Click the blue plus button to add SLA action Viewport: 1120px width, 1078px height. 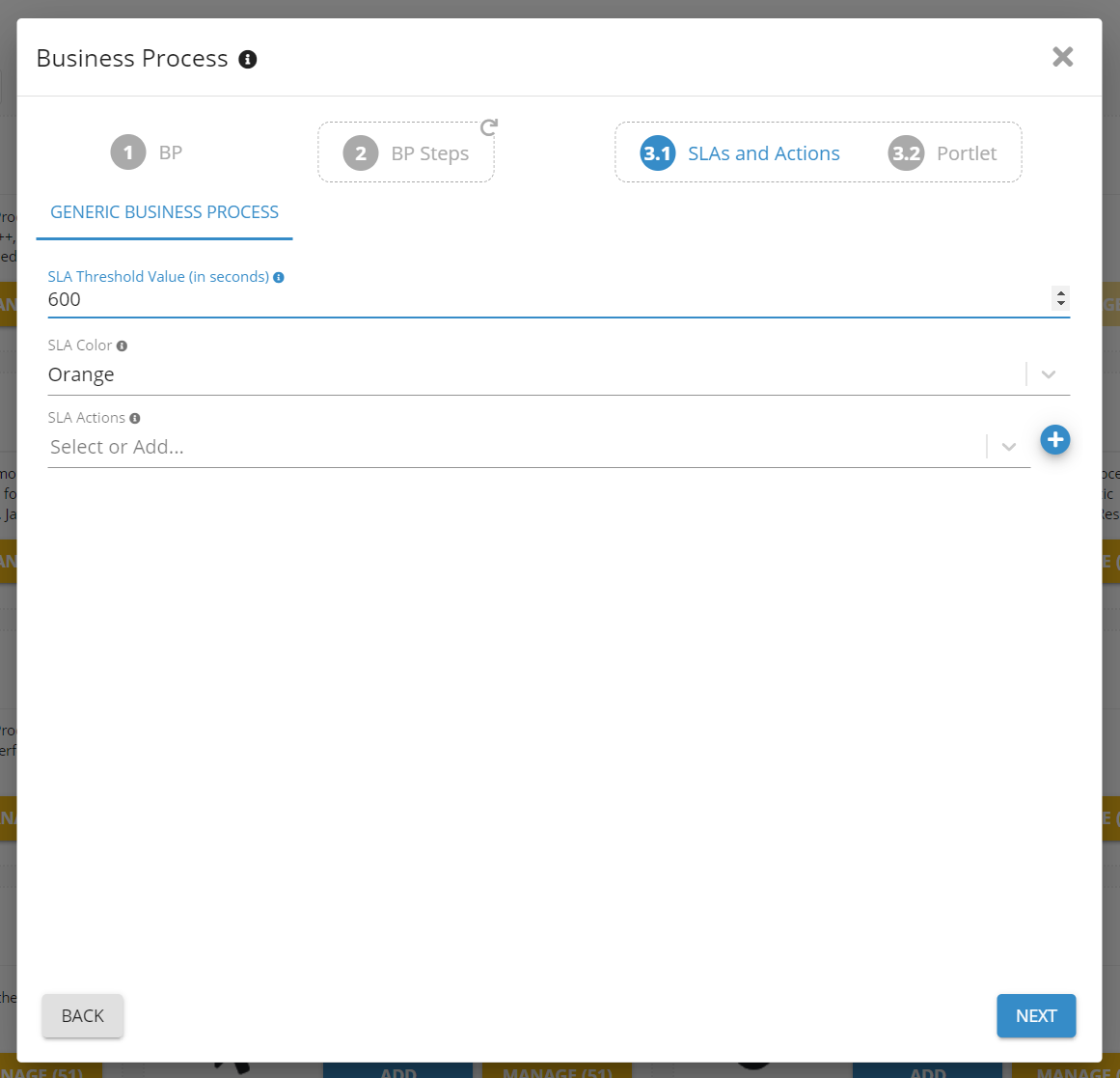[x=1054, y=440]
